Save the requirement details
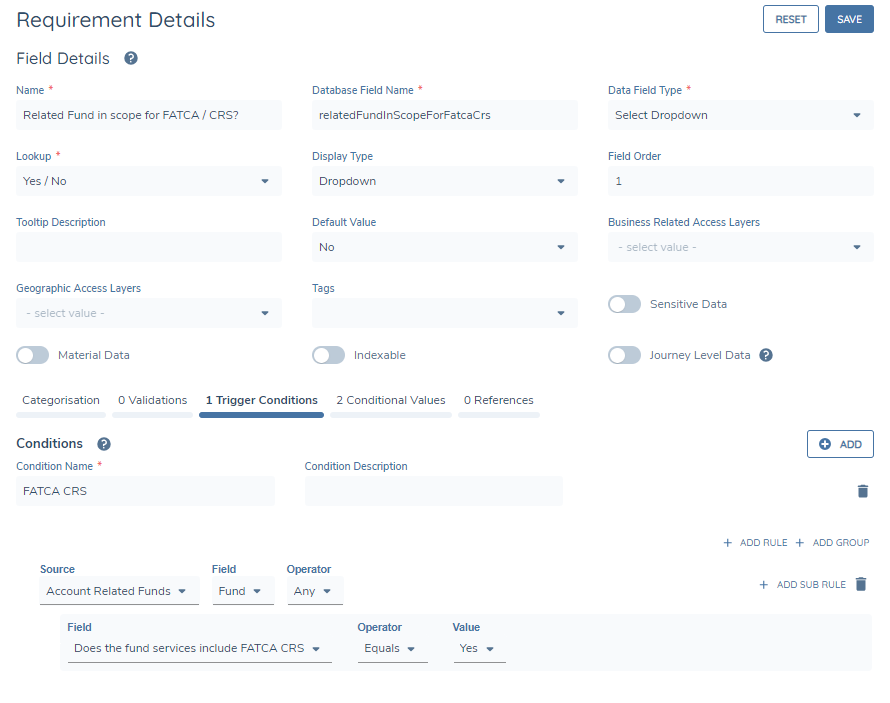 click(x=849, y=19)
